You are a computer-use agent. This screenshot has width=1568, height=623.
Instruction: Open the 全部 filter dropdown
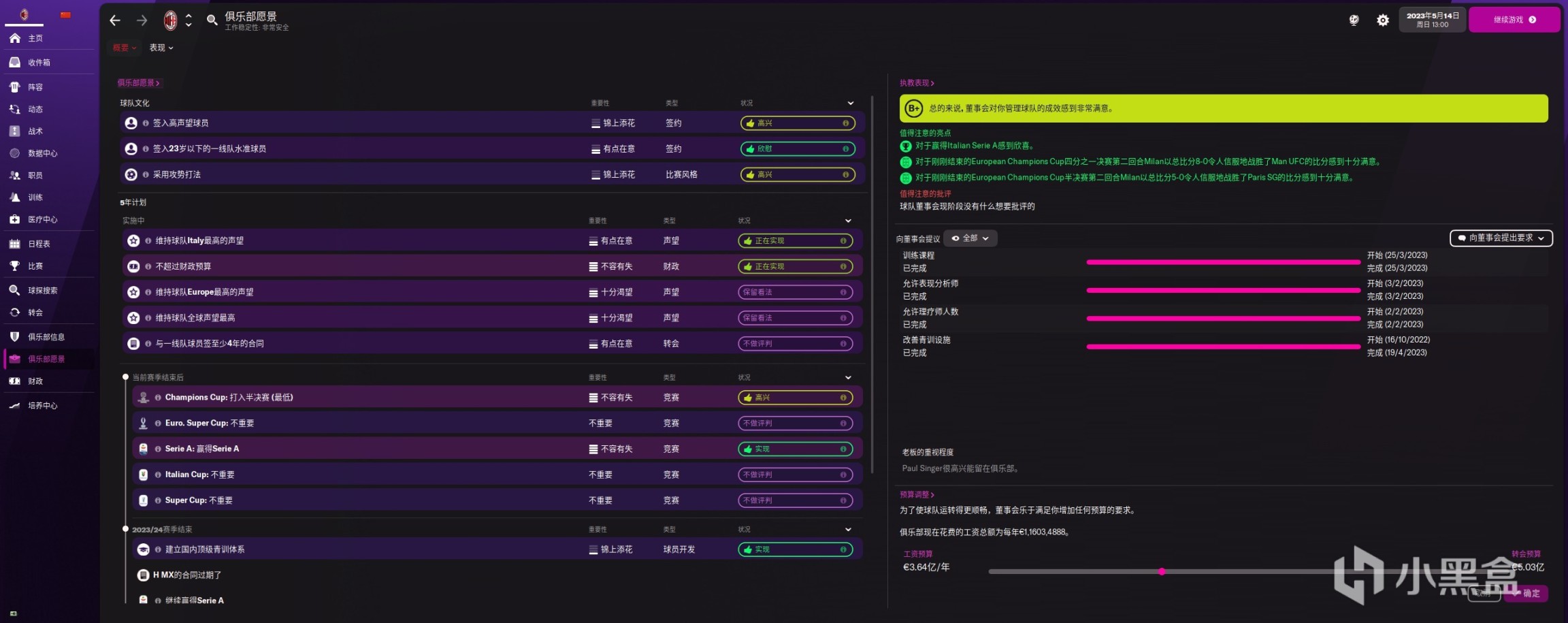[x=970, y=238]
